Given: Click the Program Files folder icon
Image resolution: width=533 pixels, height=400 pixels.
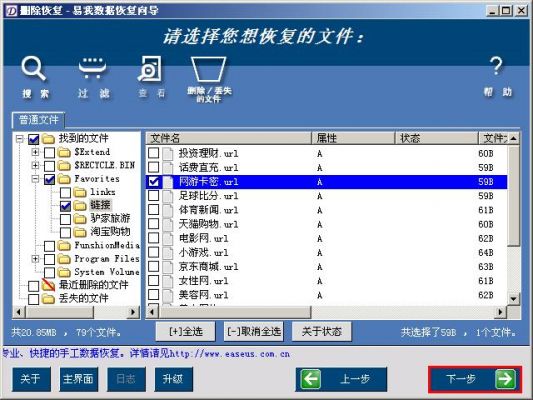Looking at the screenshot, I should tap(64, 259).
